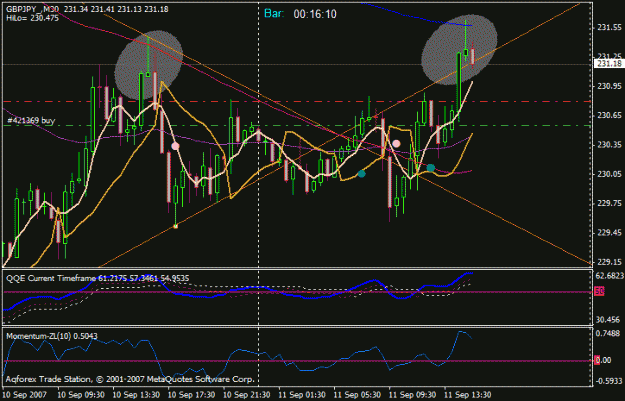
Task: Click the orange trendline anchor square at the 10 Sep low
Action: coord(175,226)
